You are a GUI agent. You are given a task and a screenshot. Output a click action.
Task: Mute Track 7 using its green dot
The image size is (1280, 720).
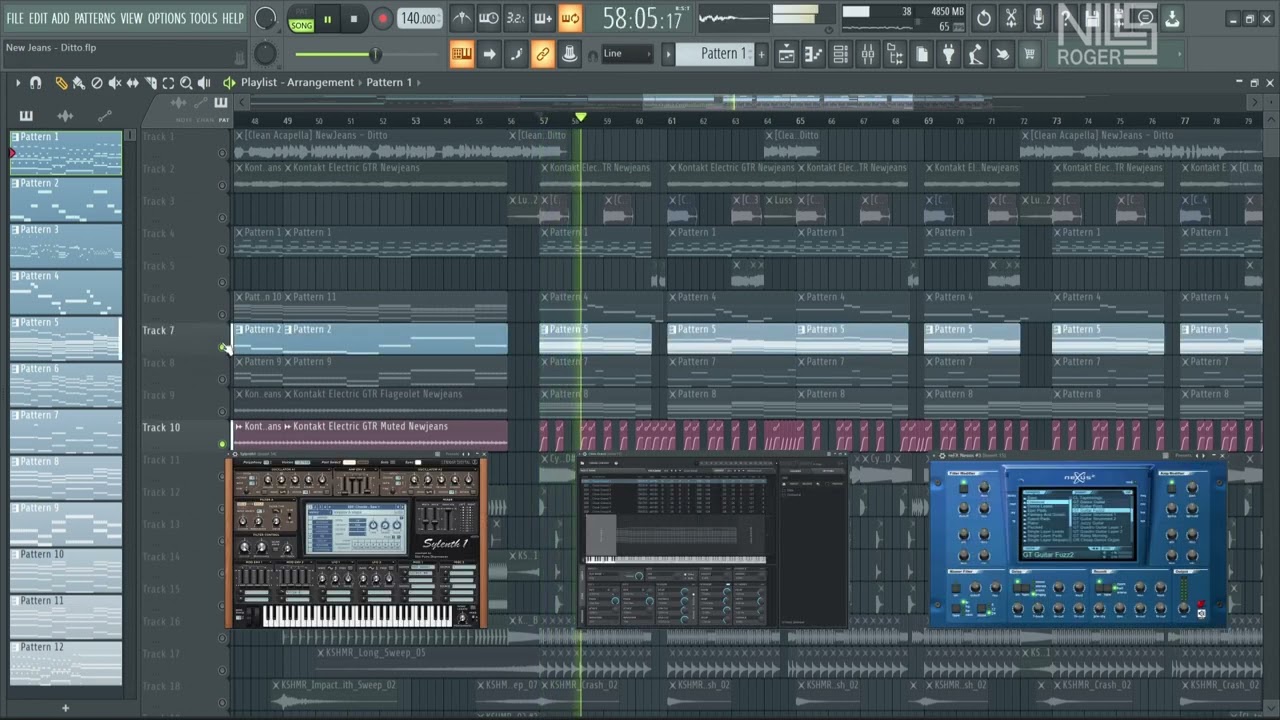(x=222, y=347)
